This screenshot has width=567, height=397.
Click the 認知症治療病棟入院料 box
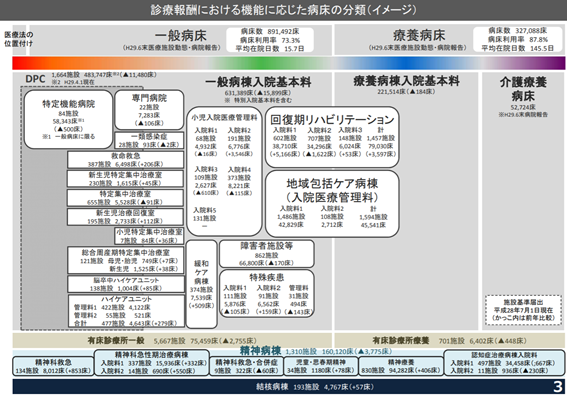(504, 363)
